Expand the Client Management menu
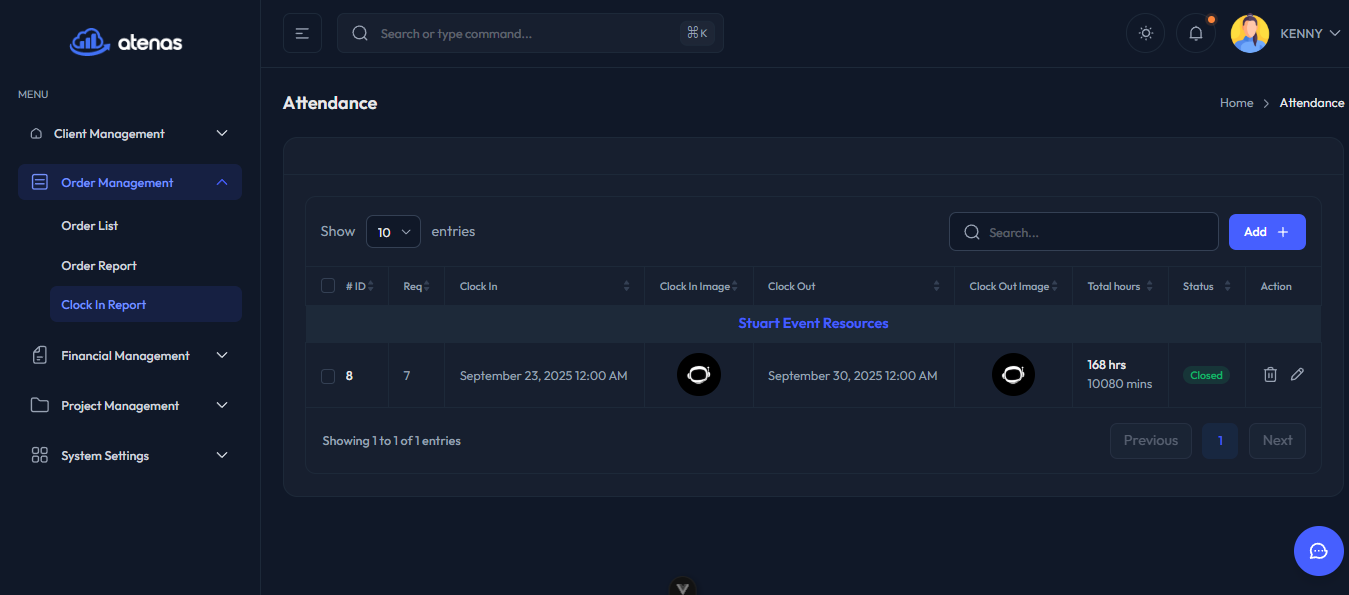This screenshot has width=1349, height=595. pos(130,134)
